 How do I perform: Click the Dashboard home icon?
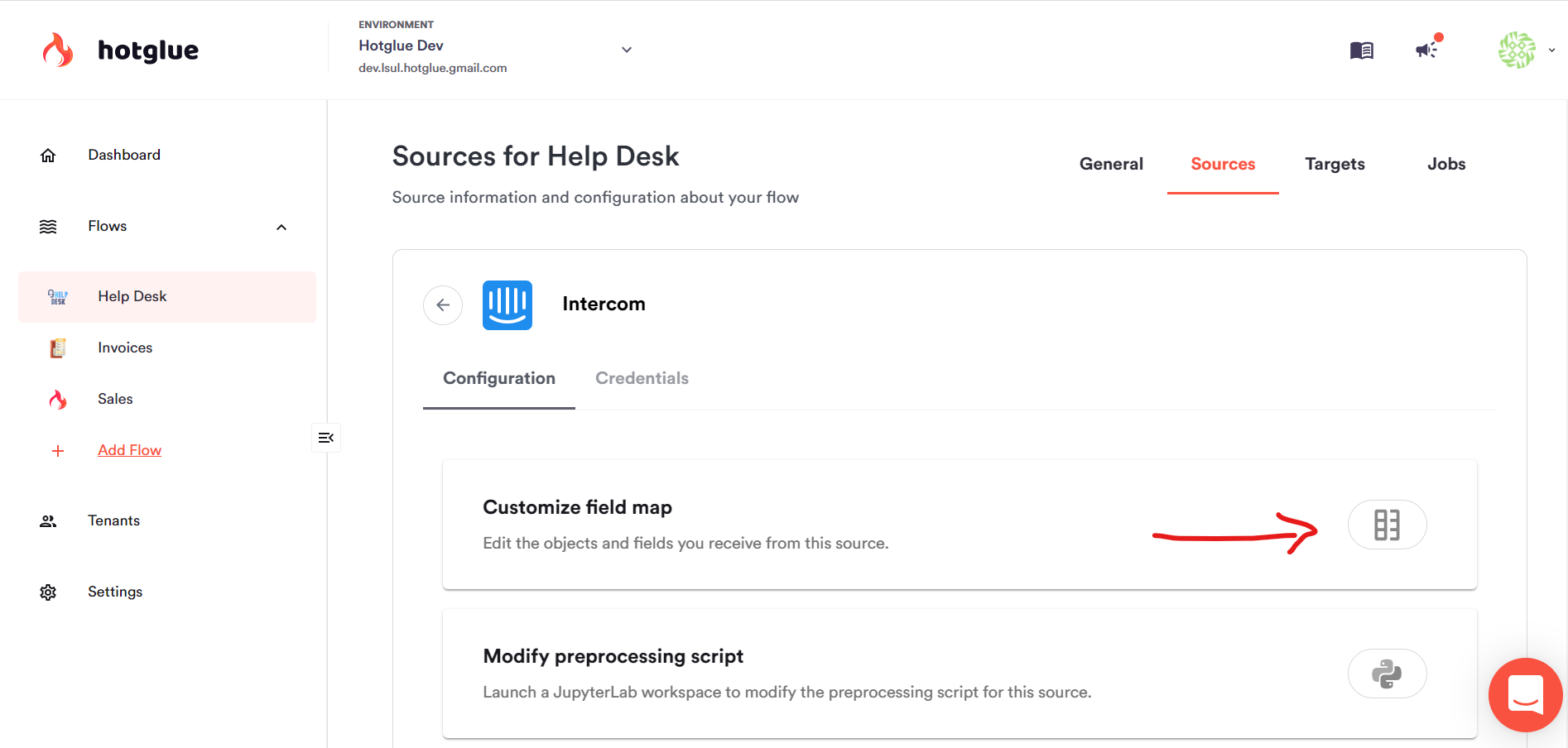[48, 155]
